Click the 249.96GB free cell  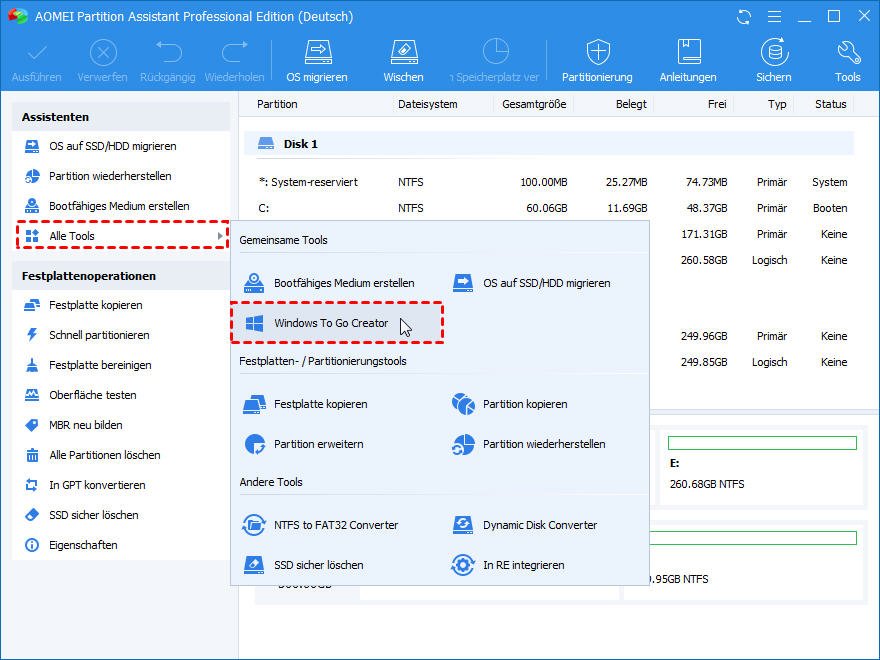pos(704,336)
